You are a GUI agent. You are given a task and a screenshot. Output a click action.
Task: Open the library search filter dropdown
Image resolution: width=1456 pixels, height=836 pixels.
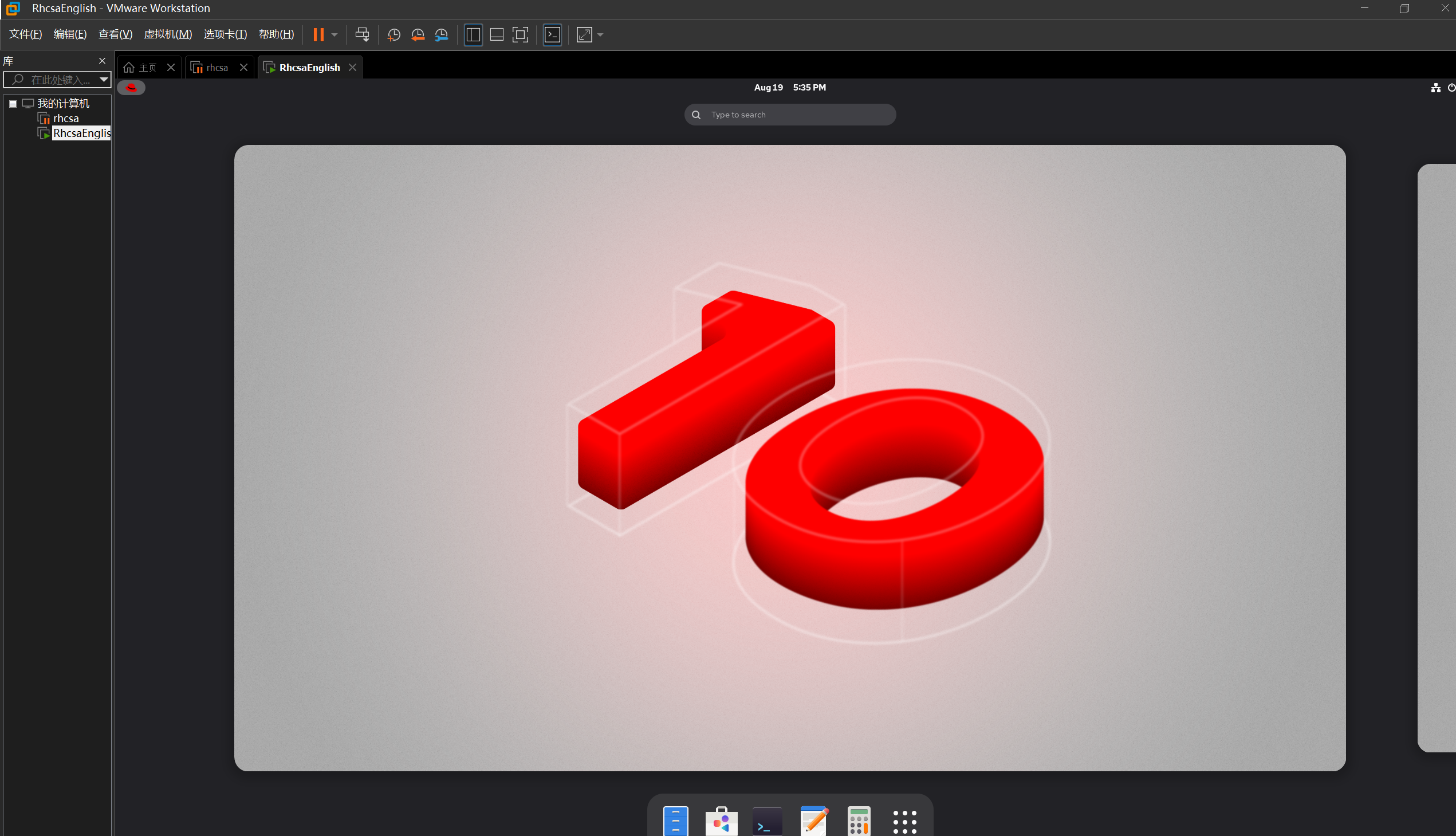tap(104, 80)
